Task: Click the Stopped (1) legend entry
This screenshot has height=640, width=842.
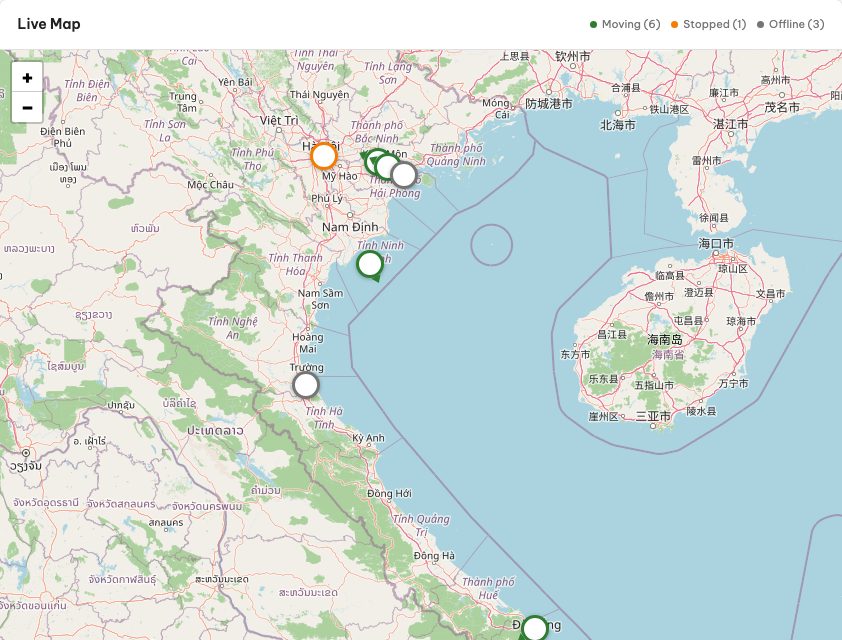Action: (x=709, y=24)
